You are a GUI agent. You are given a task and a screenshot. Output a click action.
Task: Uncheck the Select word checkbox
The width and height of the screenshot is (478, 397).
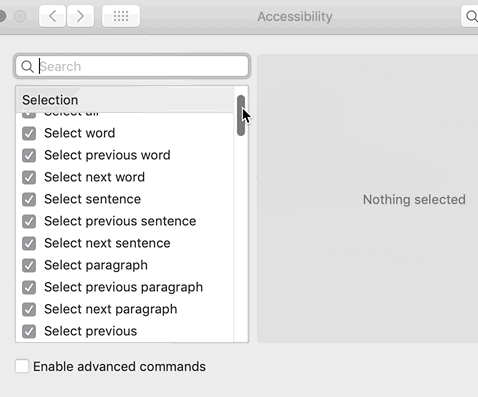click(29, 134)
